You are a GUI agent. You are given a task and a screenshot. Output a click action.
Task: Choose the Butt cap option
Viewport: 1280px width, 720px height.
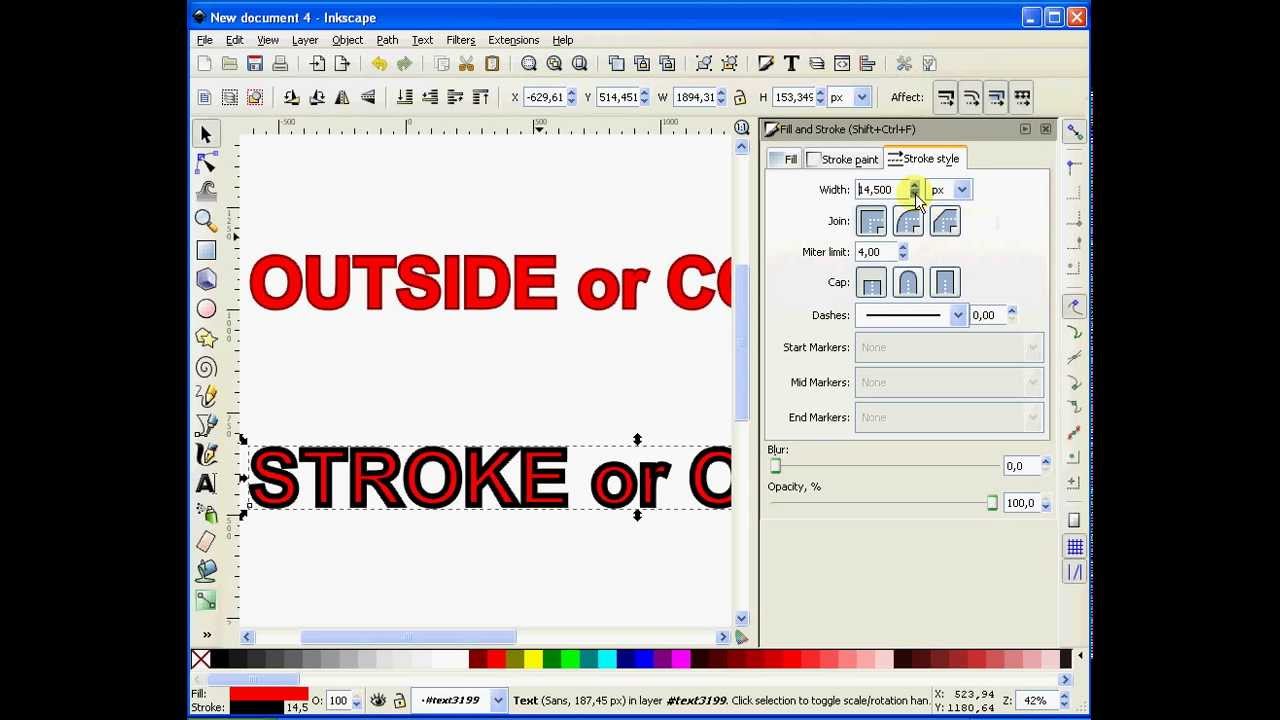click(872, 283)
